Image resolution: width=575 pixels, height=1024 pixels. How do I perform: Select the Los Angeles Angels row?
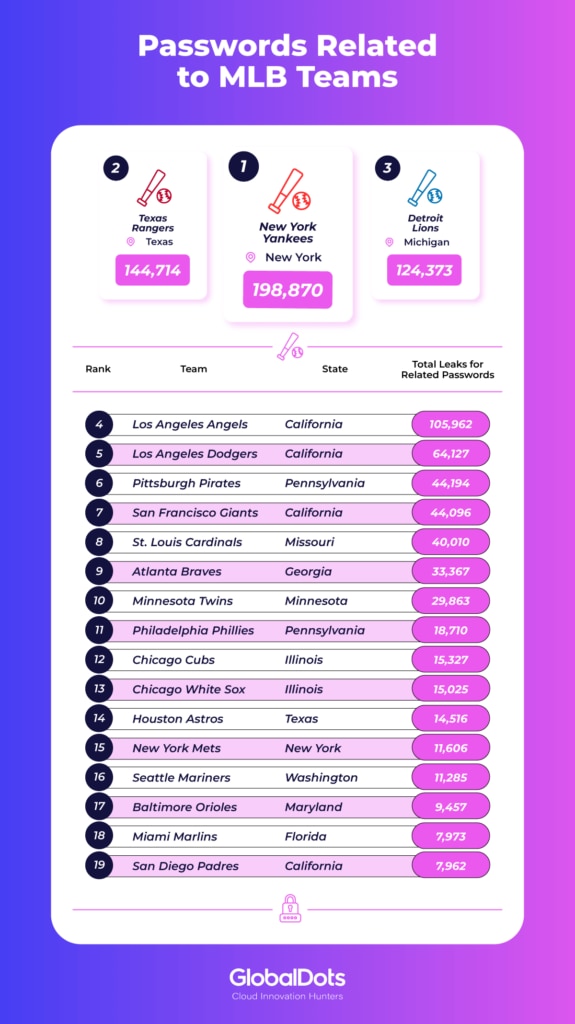288,424
